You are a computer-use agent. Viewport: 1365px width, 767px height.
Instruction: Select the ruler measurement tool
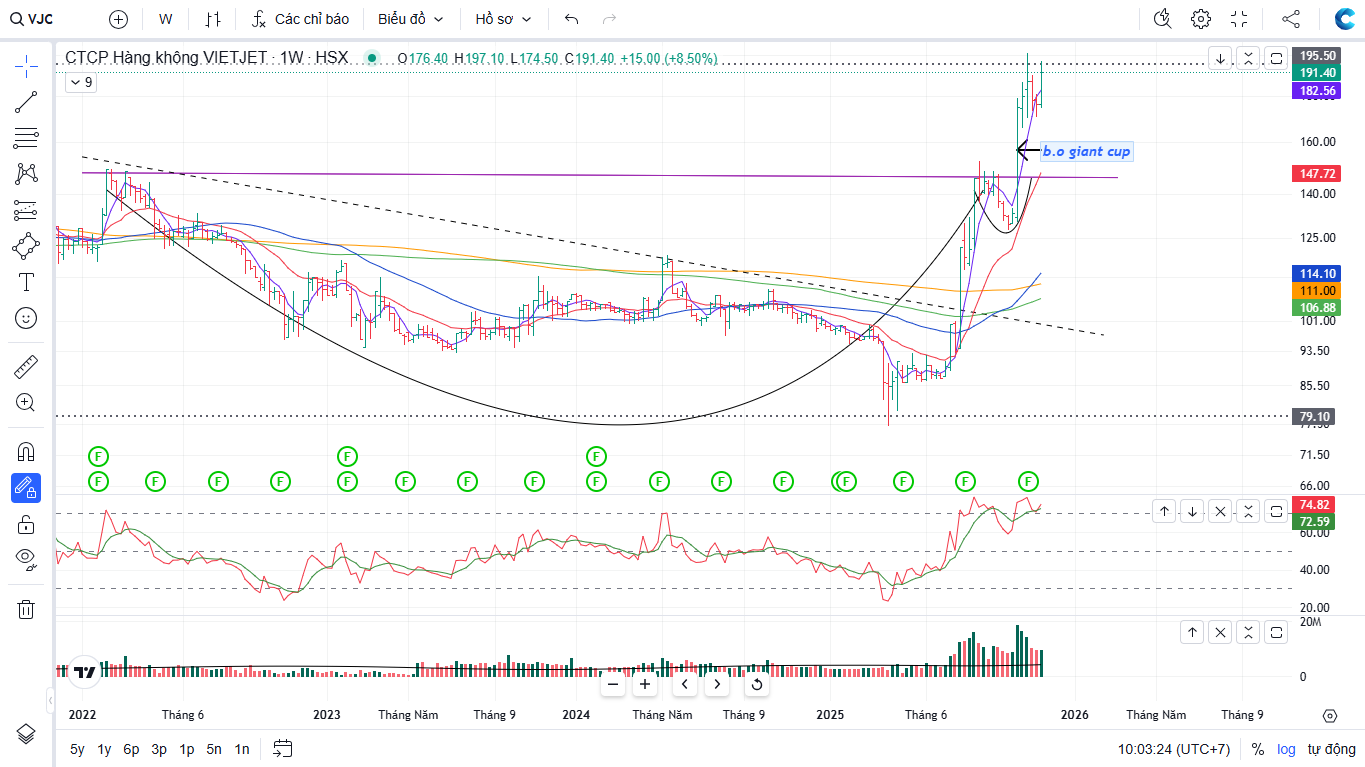tap(26, 367)
